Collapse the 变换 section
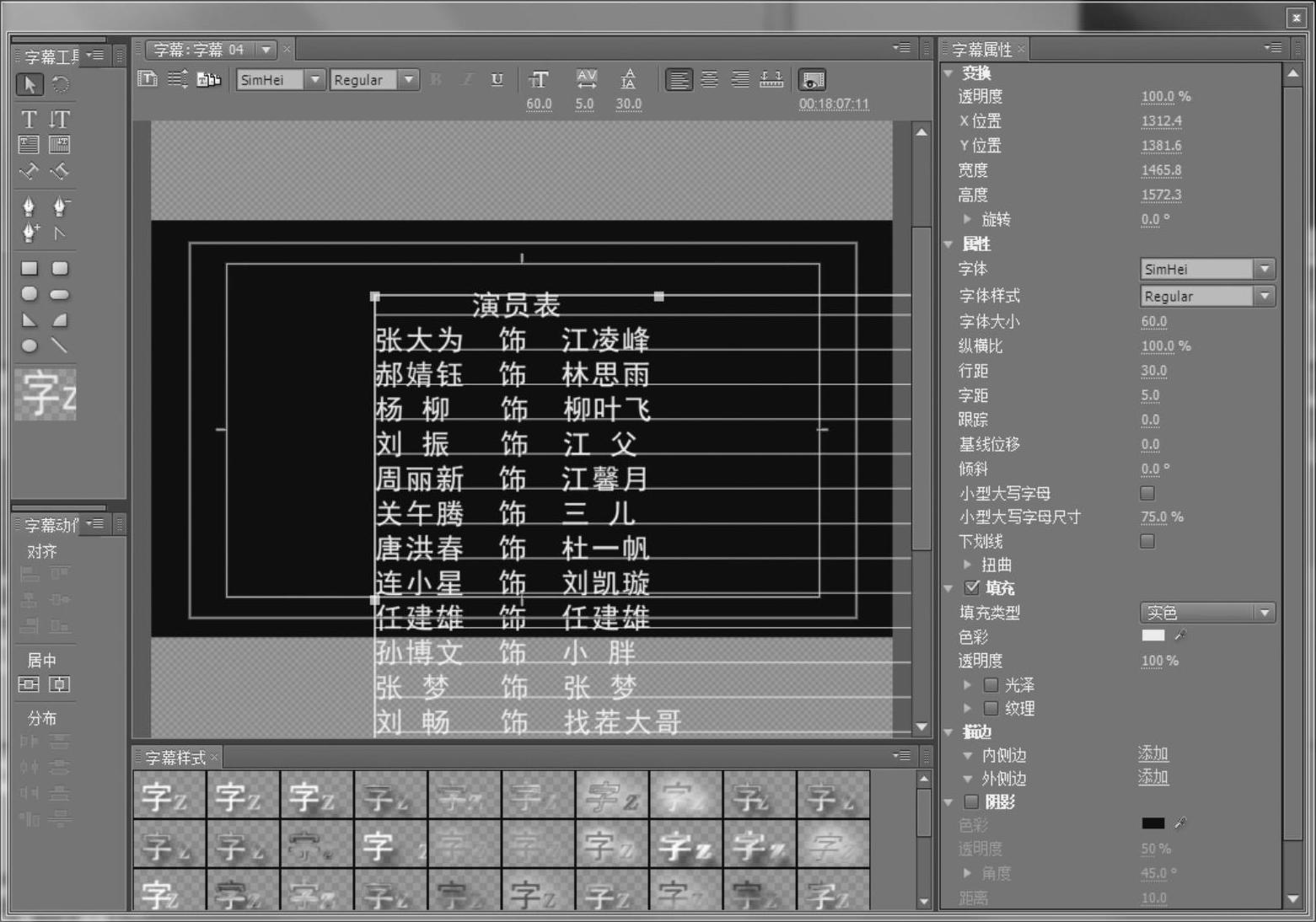Screen dimensions: 1316x922 tap(948, 73)
